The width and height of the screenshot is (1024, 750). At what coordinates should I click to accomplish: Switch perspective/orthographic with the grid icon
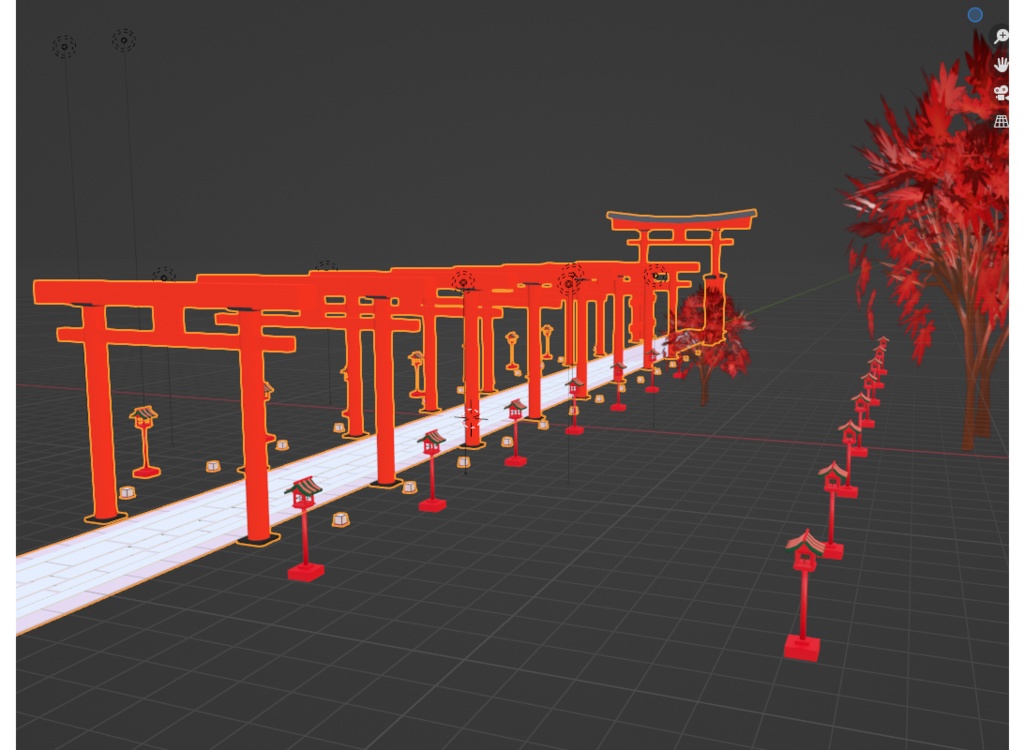pos(1000,121)
